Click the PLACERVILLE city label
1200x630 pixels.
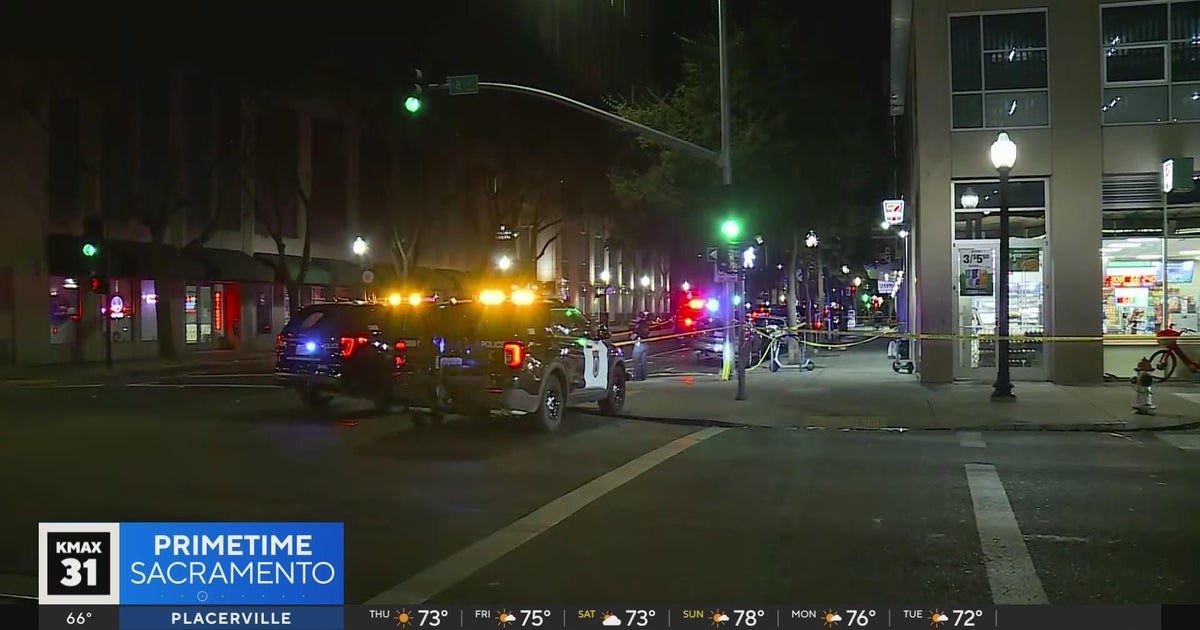coord(231,618)
